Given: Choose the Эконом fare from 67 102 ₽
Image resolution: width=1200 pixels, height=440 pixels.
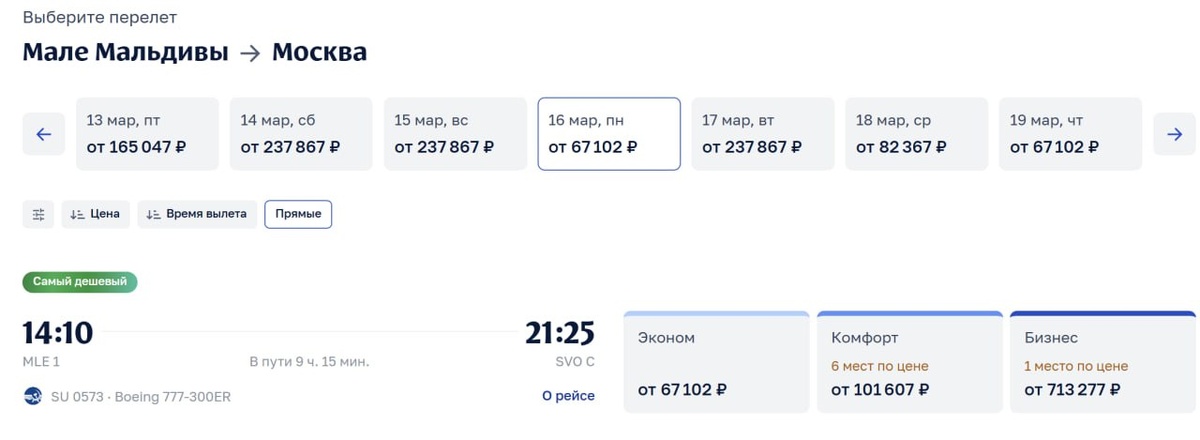Looking at the screenshot, I should pos(716,363).
